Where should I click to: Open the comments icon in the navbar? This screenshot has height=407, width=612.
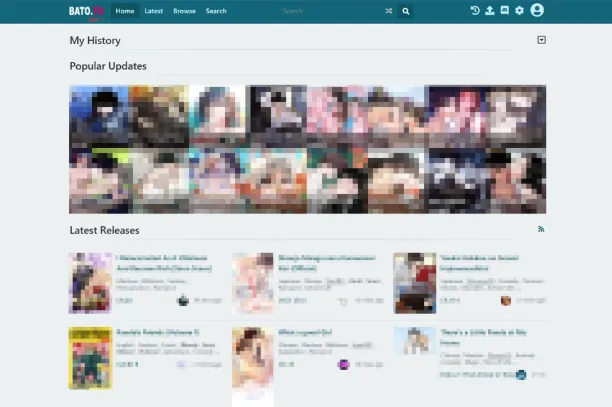click(504, 11)
